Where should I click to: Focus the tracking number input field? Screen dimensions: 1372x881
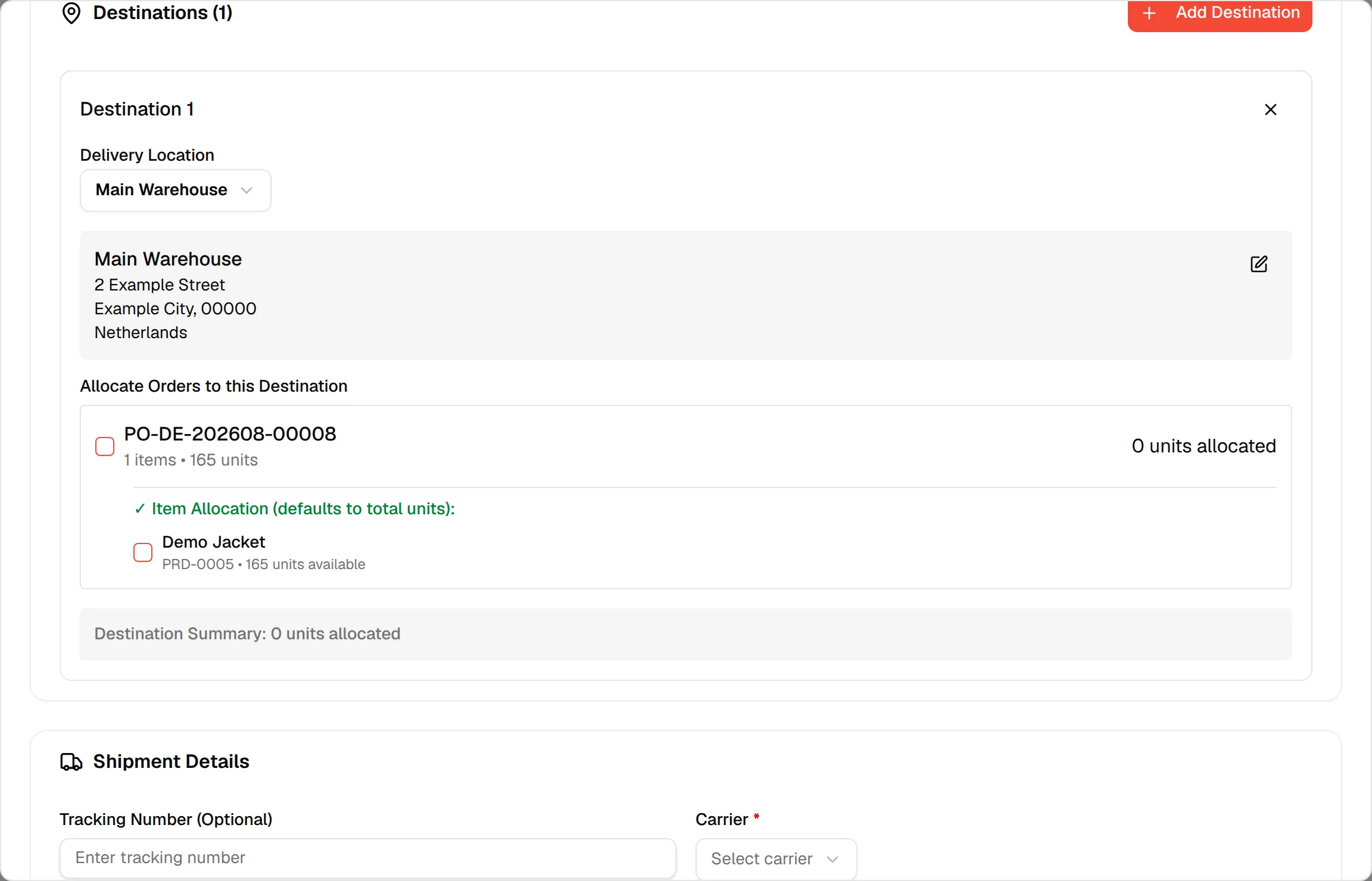(368, 858)
